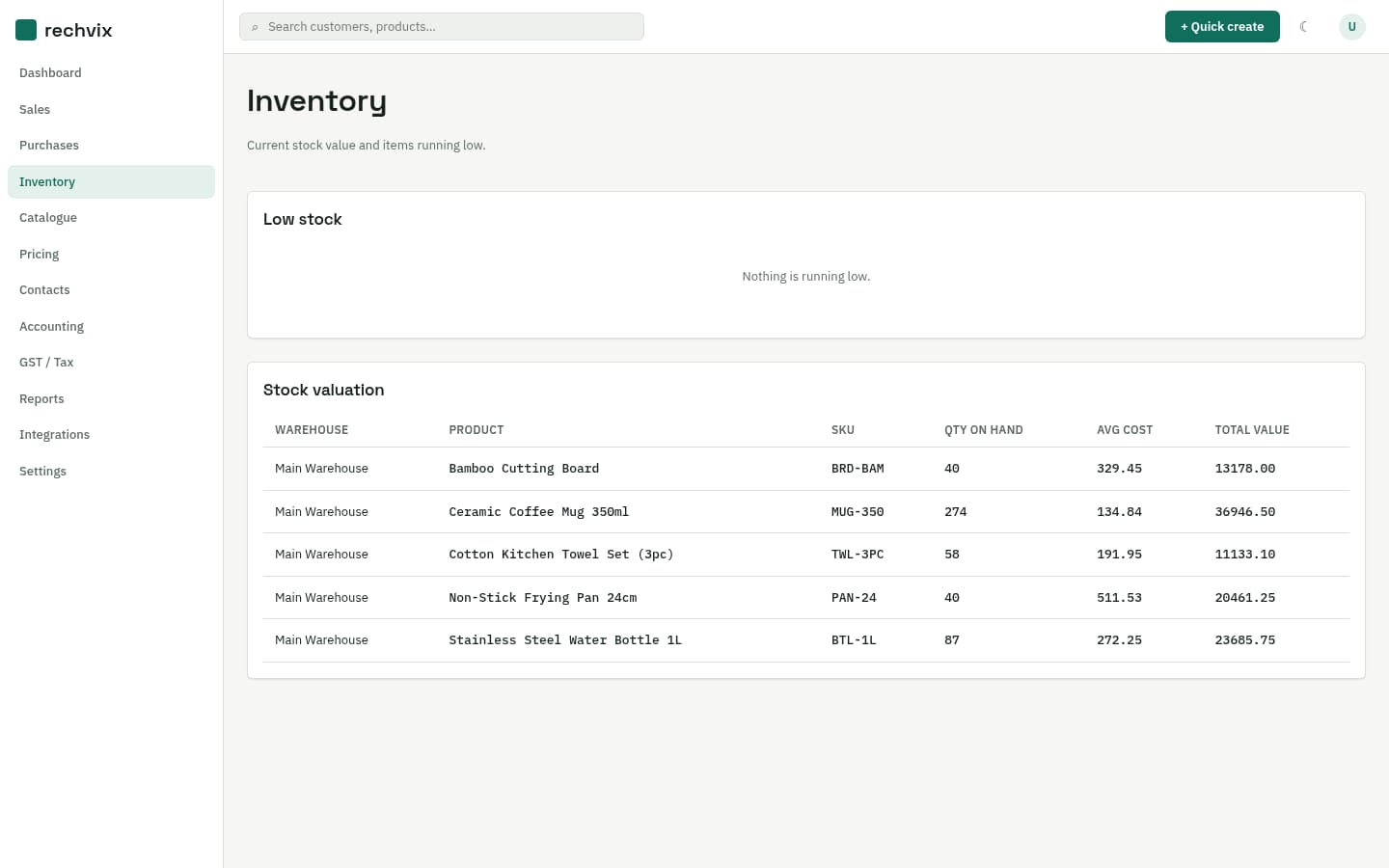Viewport: 1389px width, 868px height.
Task: Click Main Warehouse in Water Bottle row
Action: coord(321,640)
